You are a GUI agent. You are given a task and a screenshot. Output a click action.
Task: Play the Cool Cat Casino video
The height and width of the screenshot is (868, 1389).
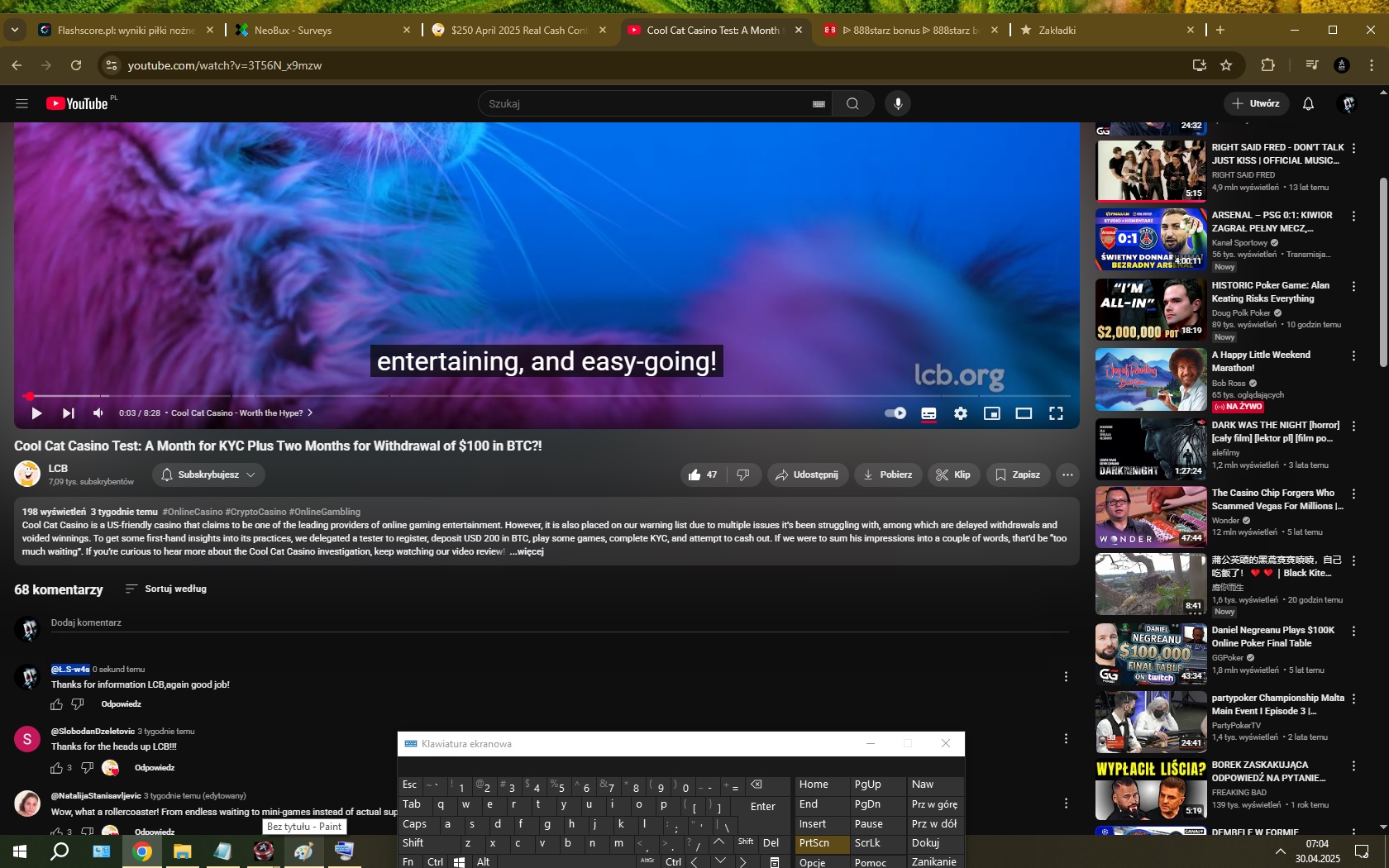36,413
